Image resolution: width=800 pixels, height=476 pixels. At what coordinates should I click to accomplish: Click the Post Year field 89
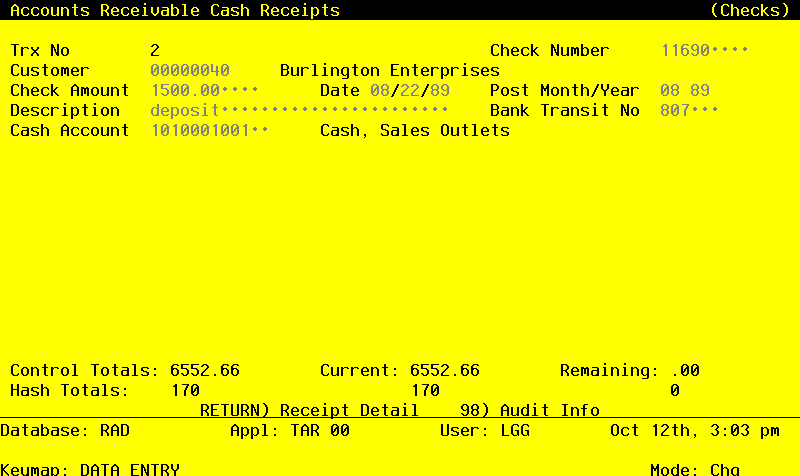click(700, 90)
